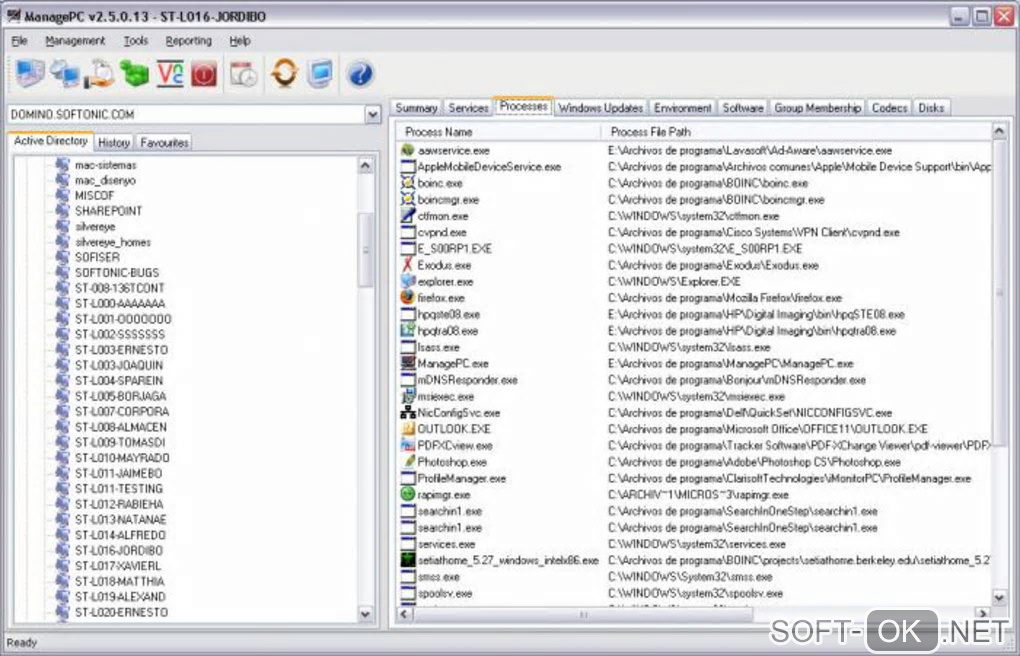The height and width of the screenshot is (656, 1020).
Task: Switch to the Group Membership tab
Action: coord(817,108)
